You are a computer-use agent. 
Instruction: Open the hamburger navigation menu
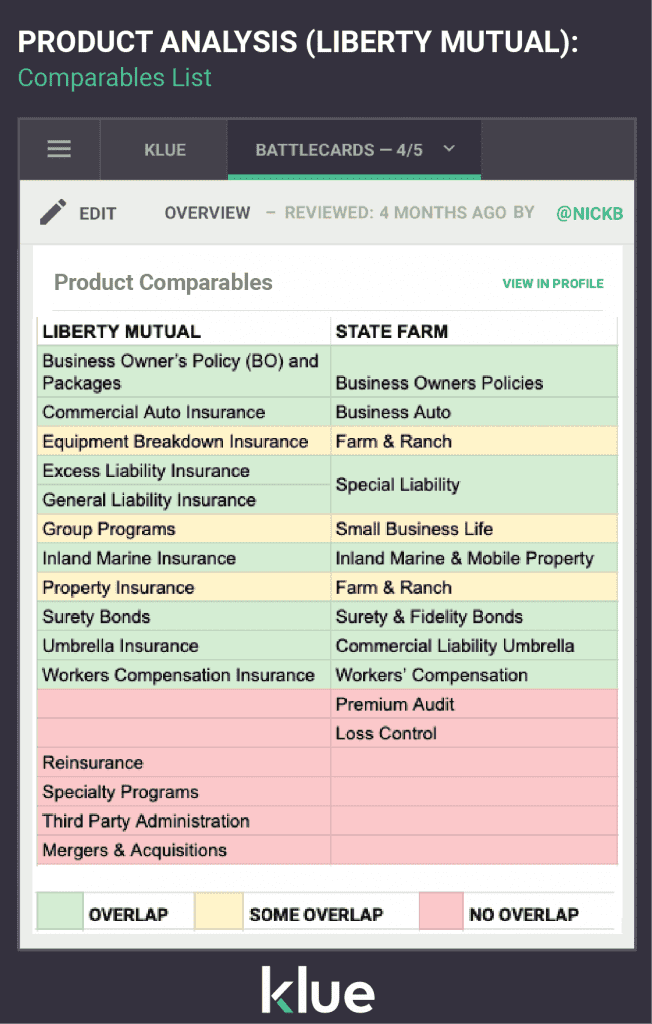point(59,148)
